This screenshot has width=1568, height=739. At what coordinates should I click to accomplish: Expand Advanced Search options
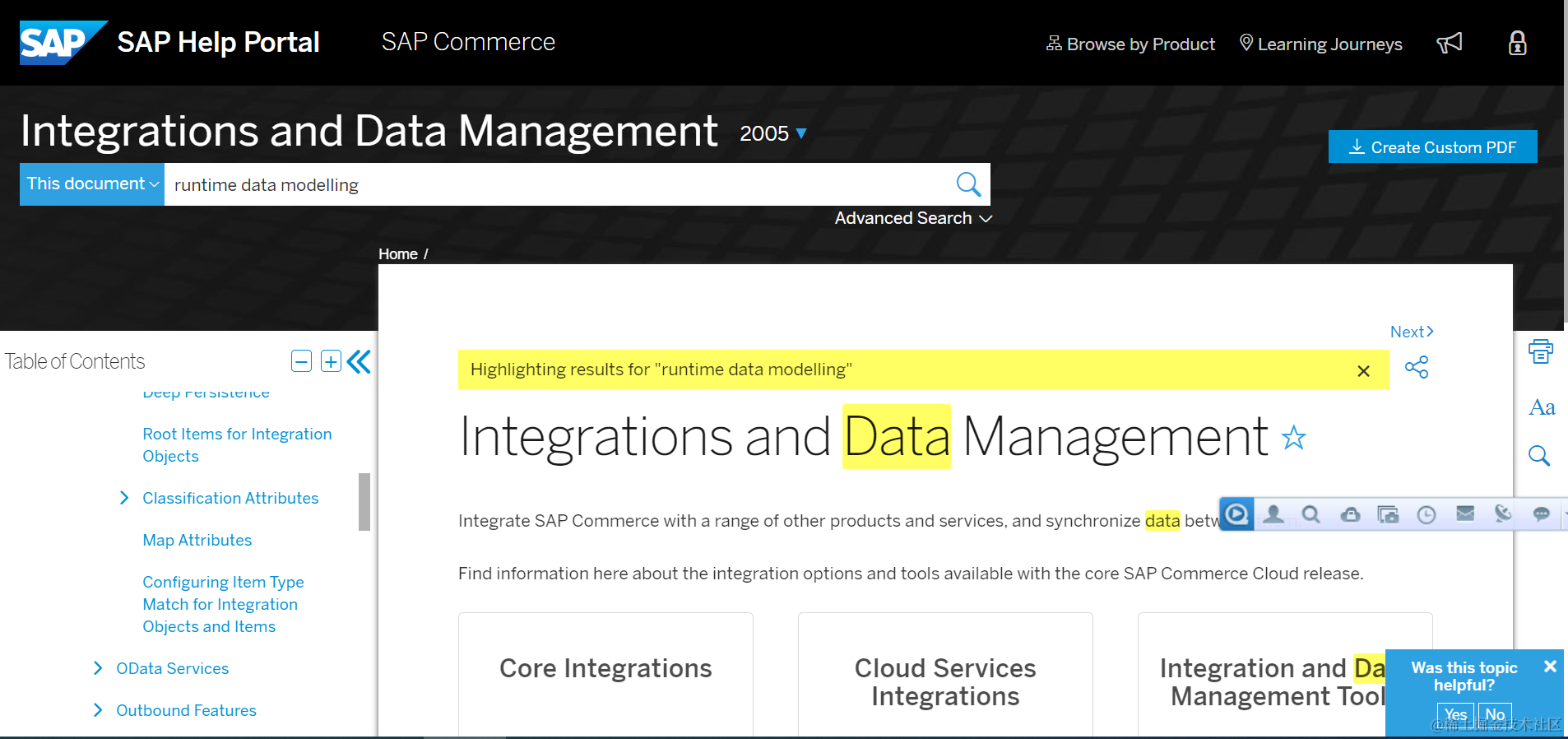click(913, 218)
